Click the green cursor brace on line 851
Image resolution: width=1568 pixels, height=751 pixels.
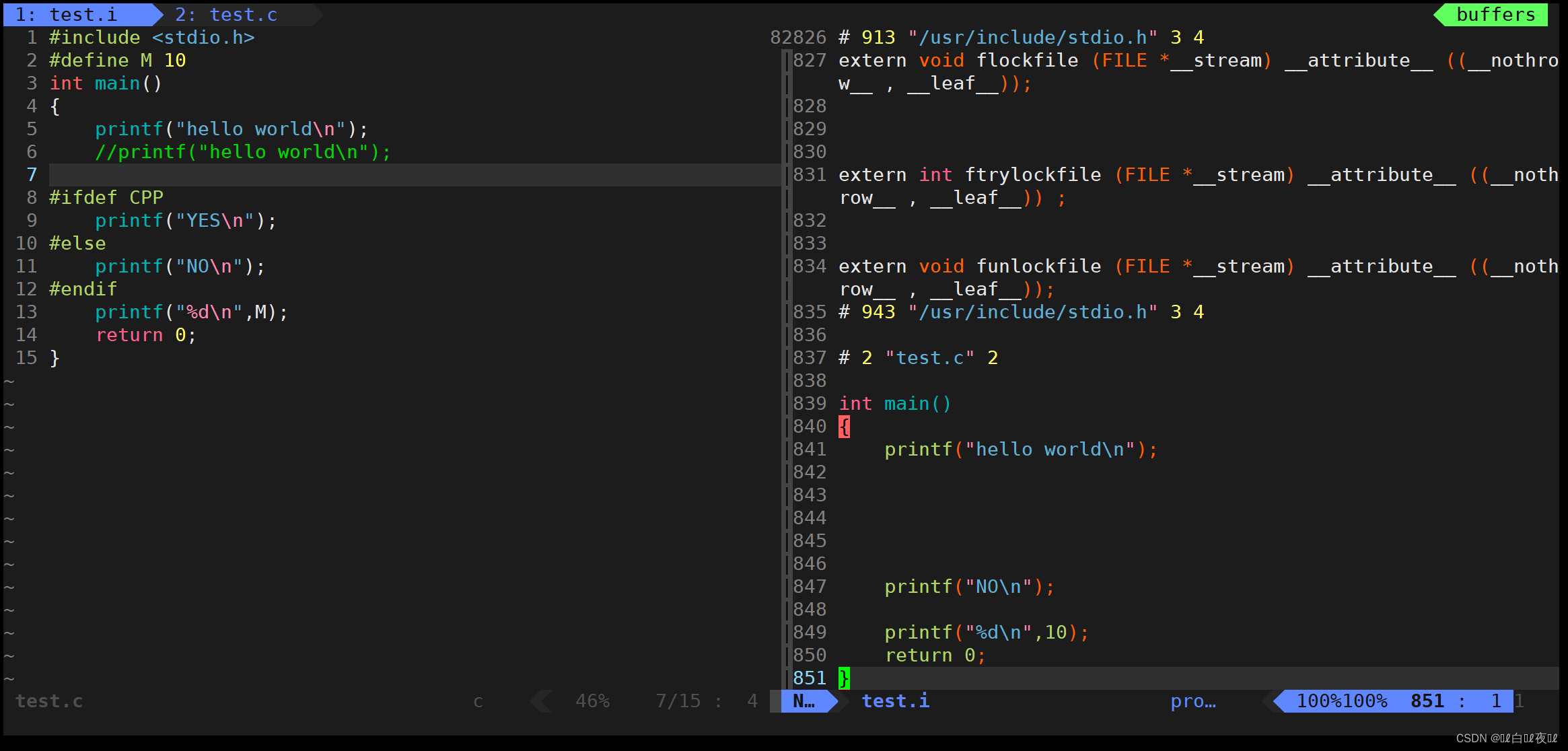pos(844,678)
